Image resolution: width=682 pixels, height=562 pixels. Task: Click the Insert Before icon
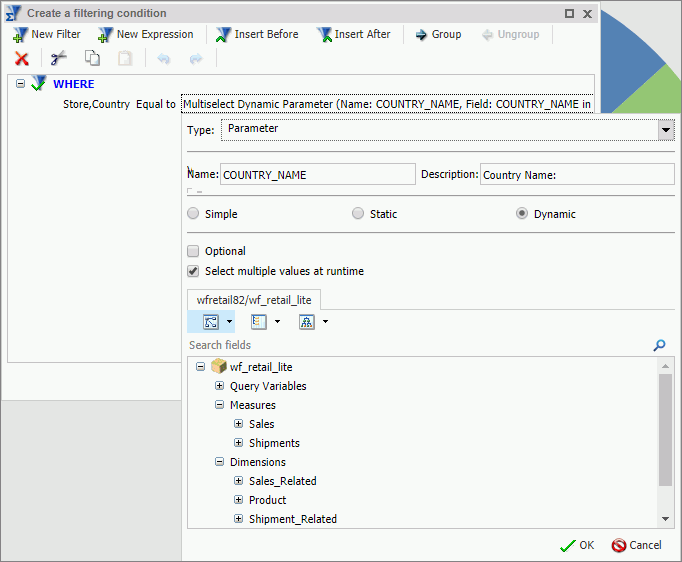point(223,34)
